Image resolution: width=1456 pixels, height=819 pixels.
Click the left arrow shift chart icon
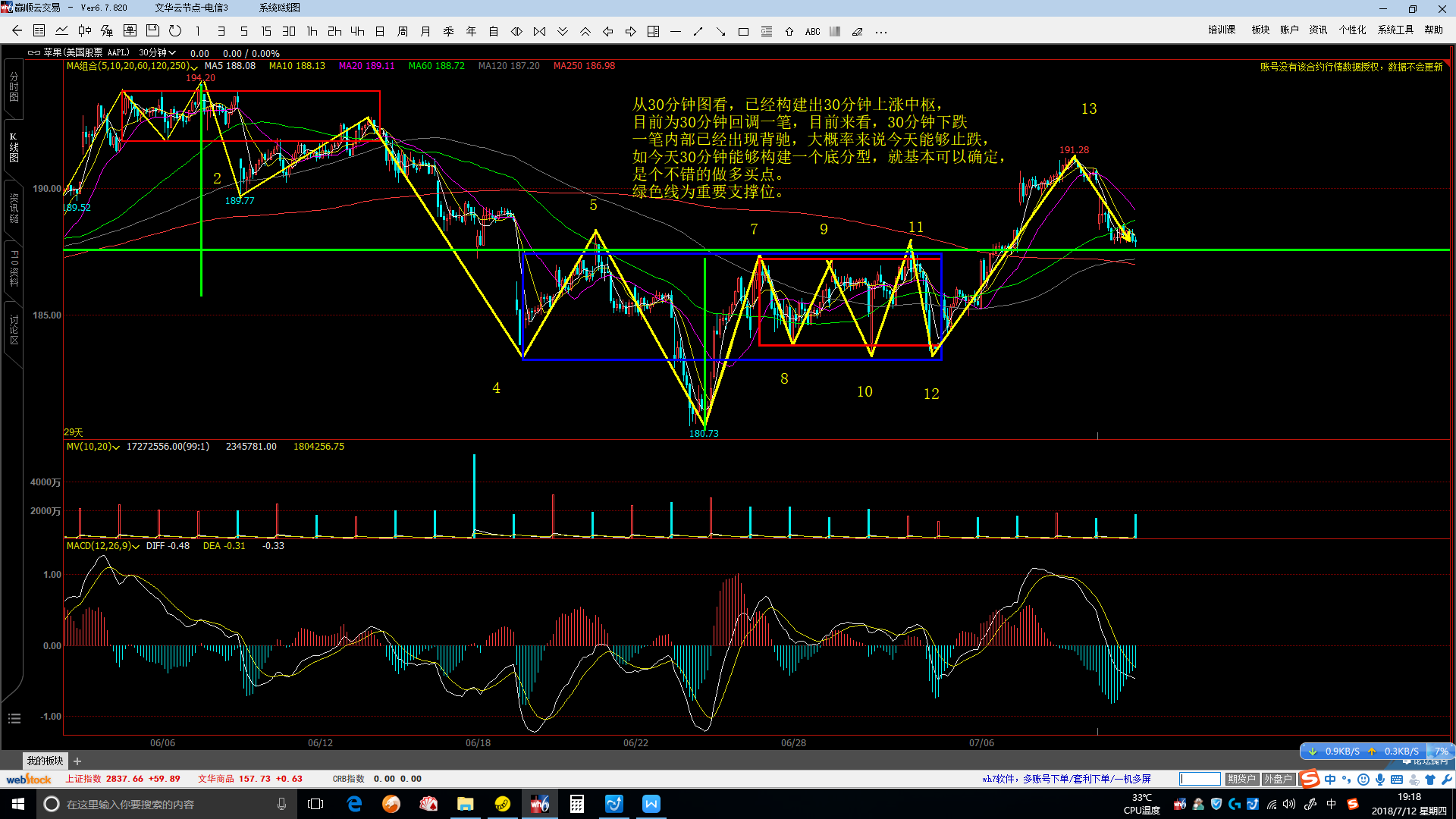(x=607, y=31)
